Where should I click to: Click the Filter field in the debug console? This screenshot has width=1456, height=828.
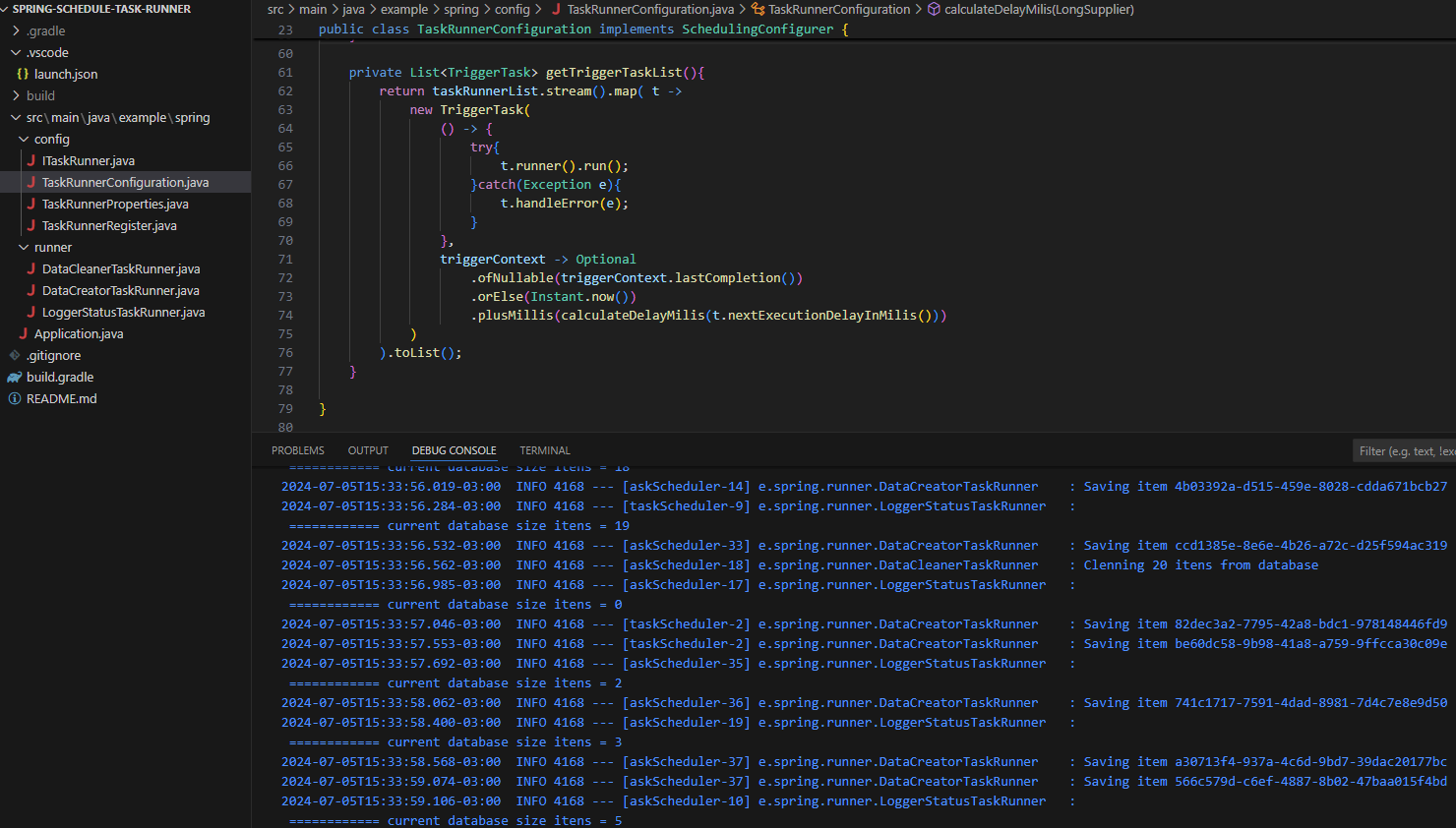pos(1405,449)
